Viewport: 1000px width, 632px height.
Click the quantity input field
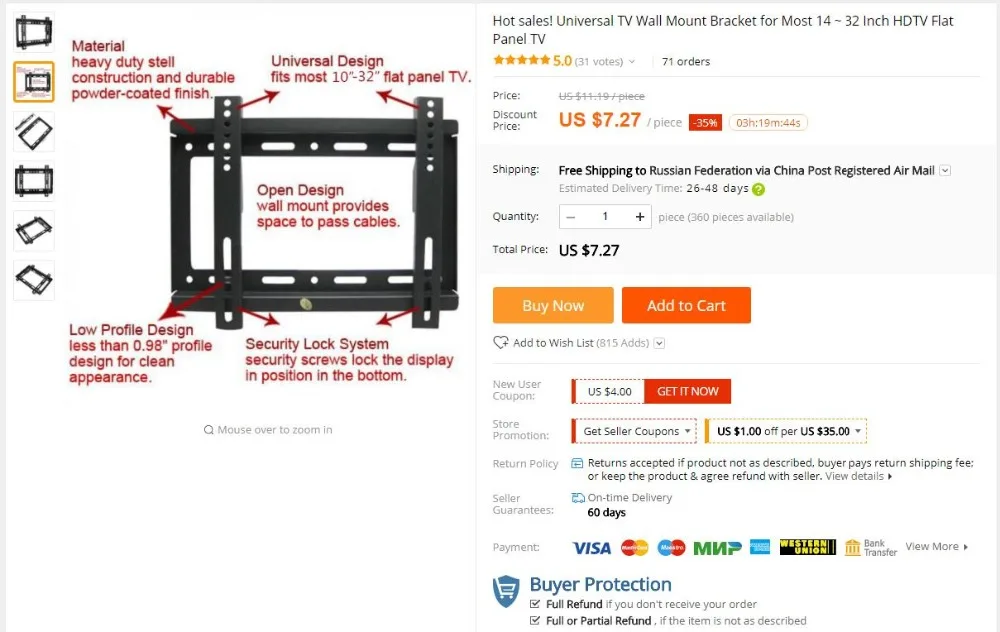[605, 217]
